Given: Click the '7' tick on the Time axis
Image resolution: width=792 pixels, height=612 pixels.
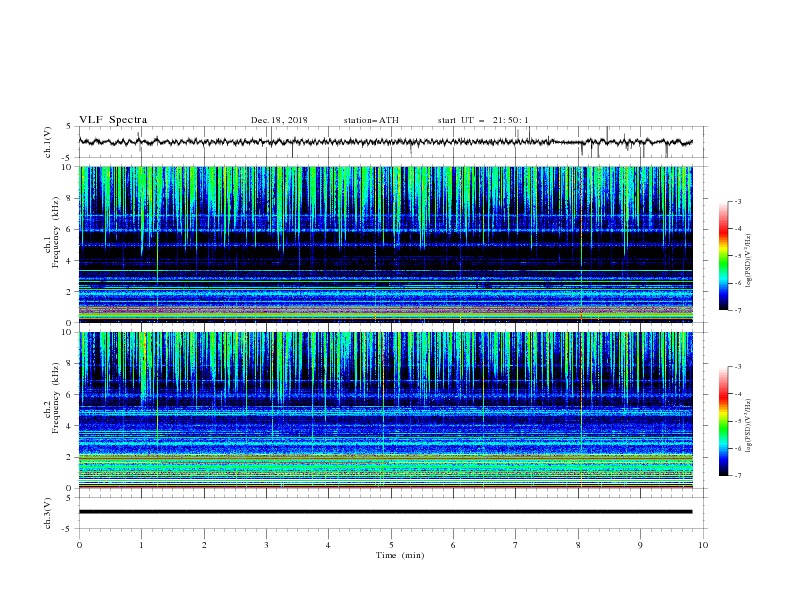Looking at the screenshot, I should 516,545.
